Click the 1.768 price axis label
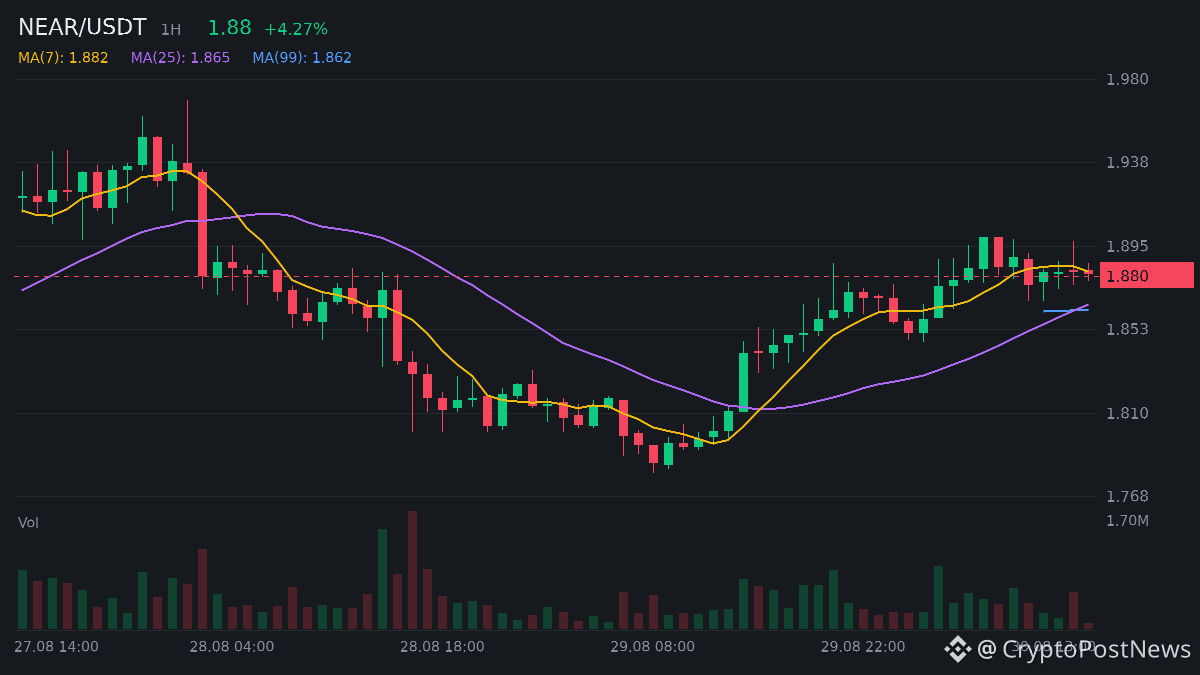The height and width of the screenshot is (675, 1200). [x=1127, y=496]
